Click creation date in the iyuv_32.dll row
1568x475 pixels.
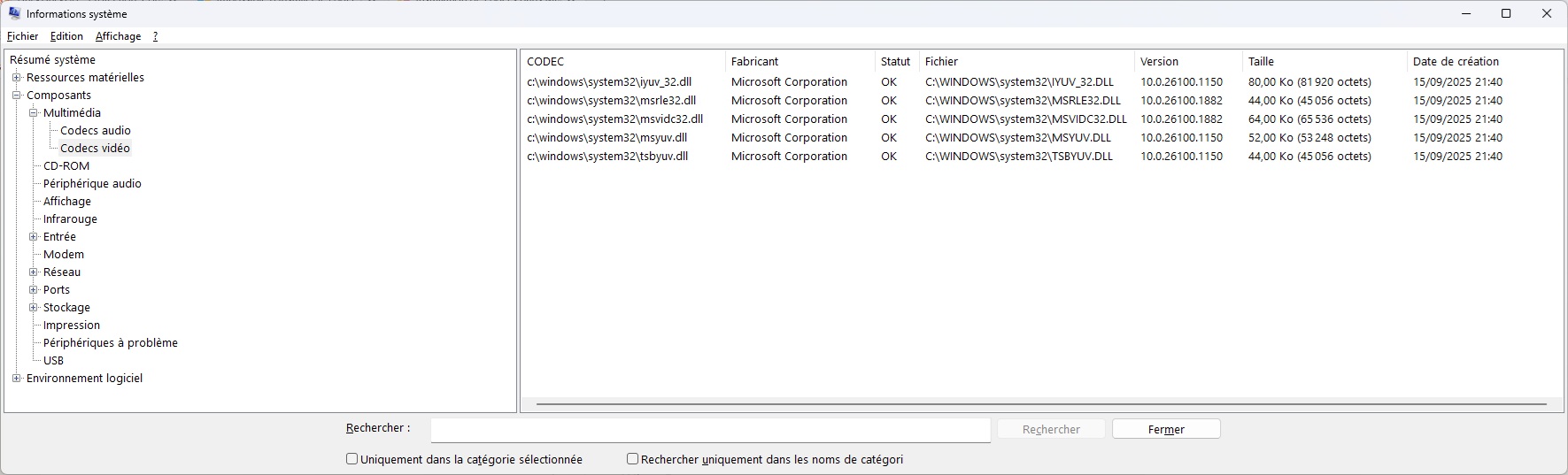click(1457, 81)
